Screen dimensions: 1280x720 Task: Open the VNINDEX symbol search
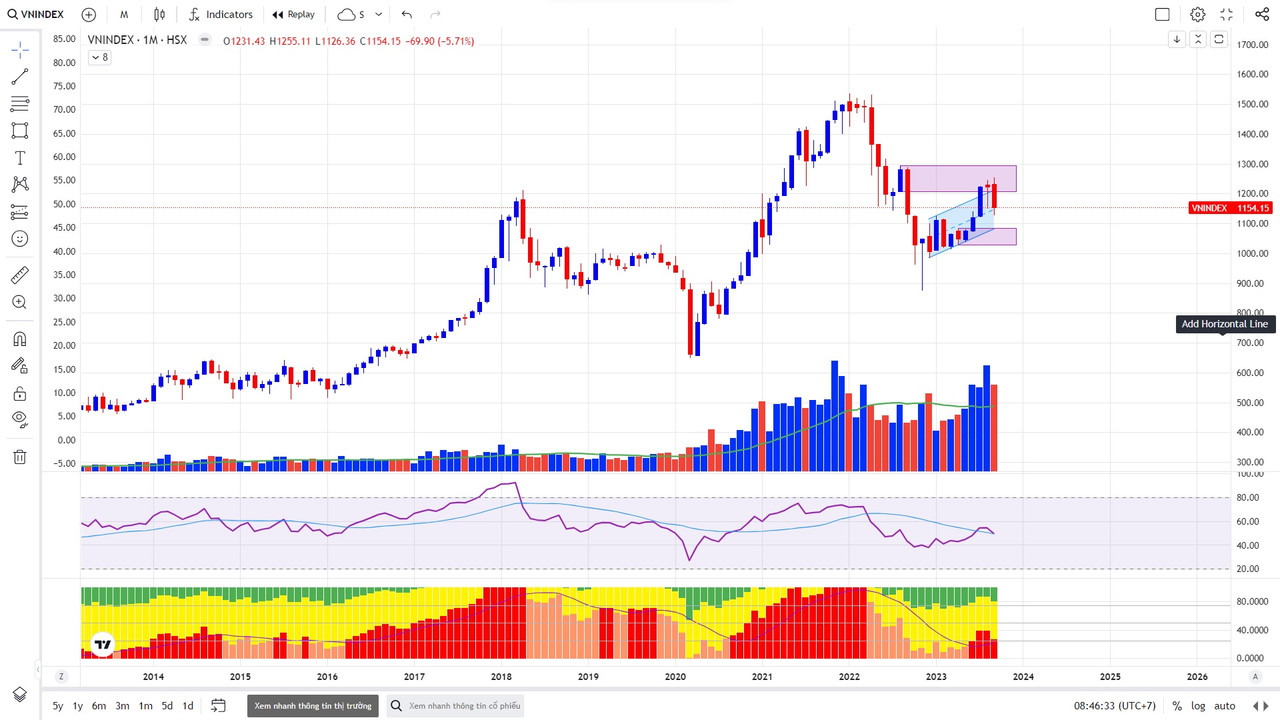pos(36,14)
